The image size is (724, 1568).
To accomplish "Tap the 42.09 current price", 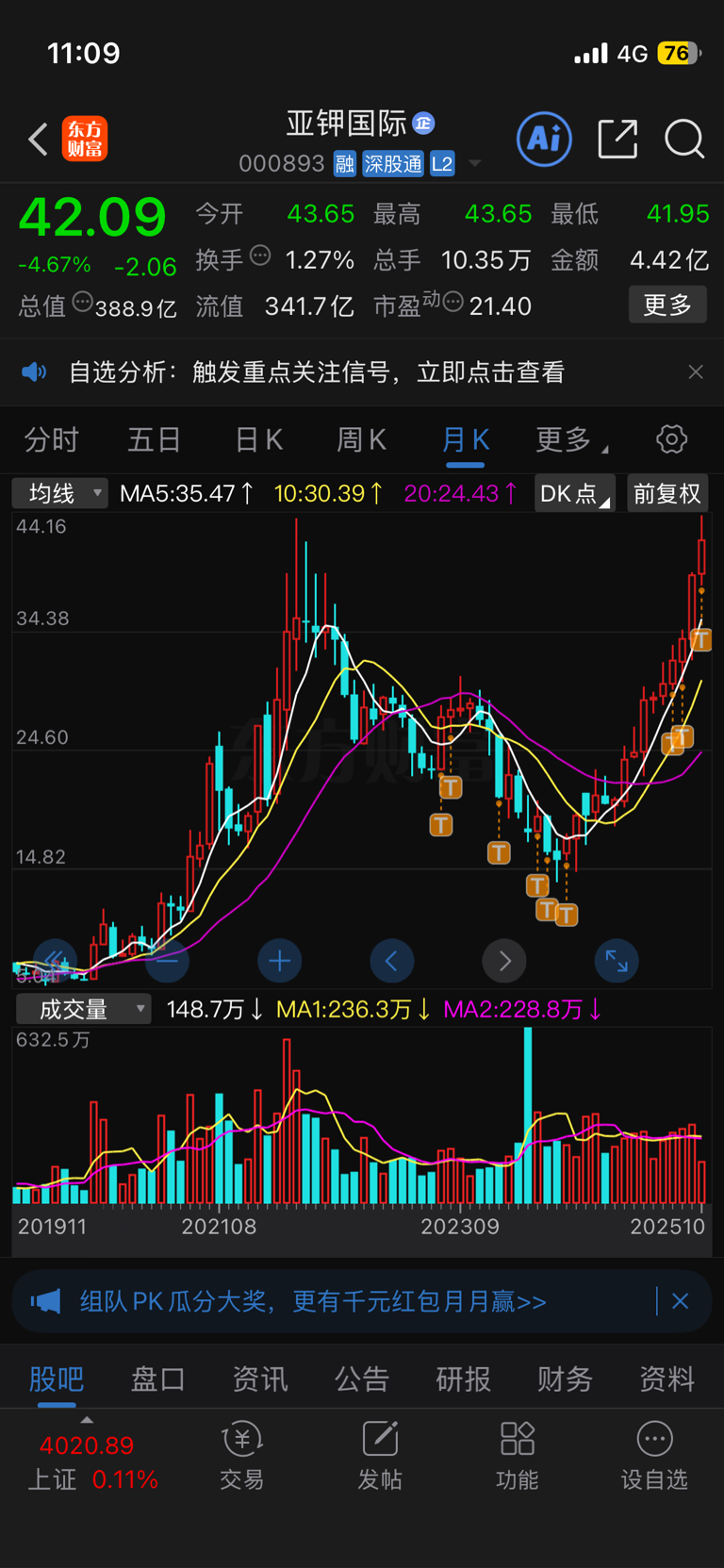I will [x=92, y=218].
